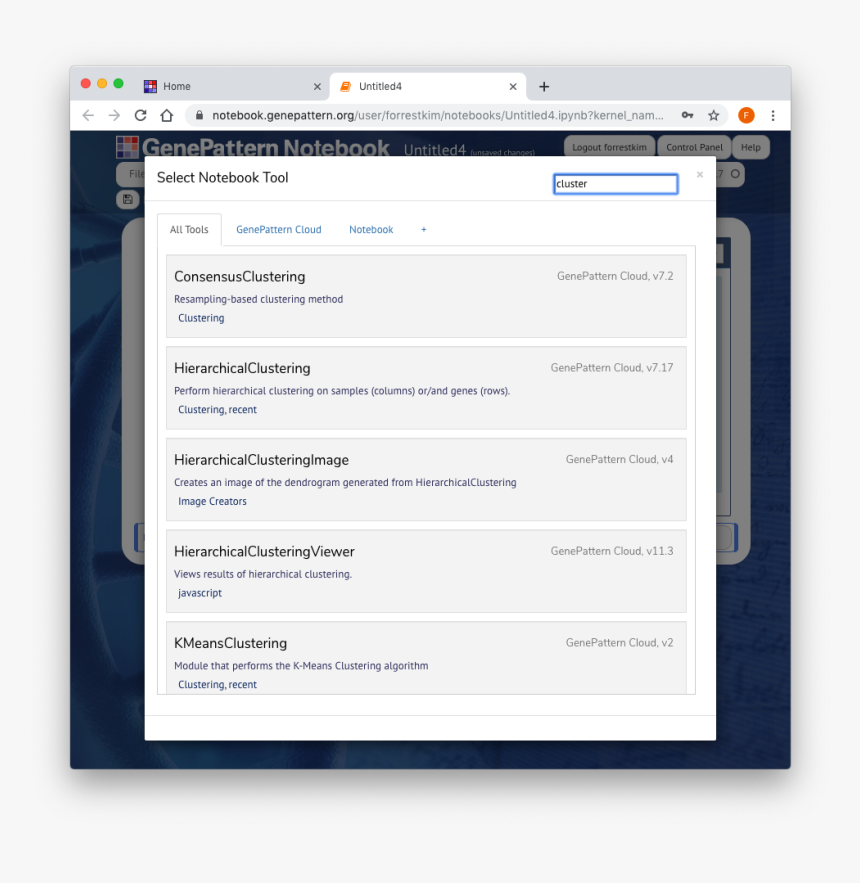
Task: Choose the KMeansClustering tool
Action: click(426, 658)
